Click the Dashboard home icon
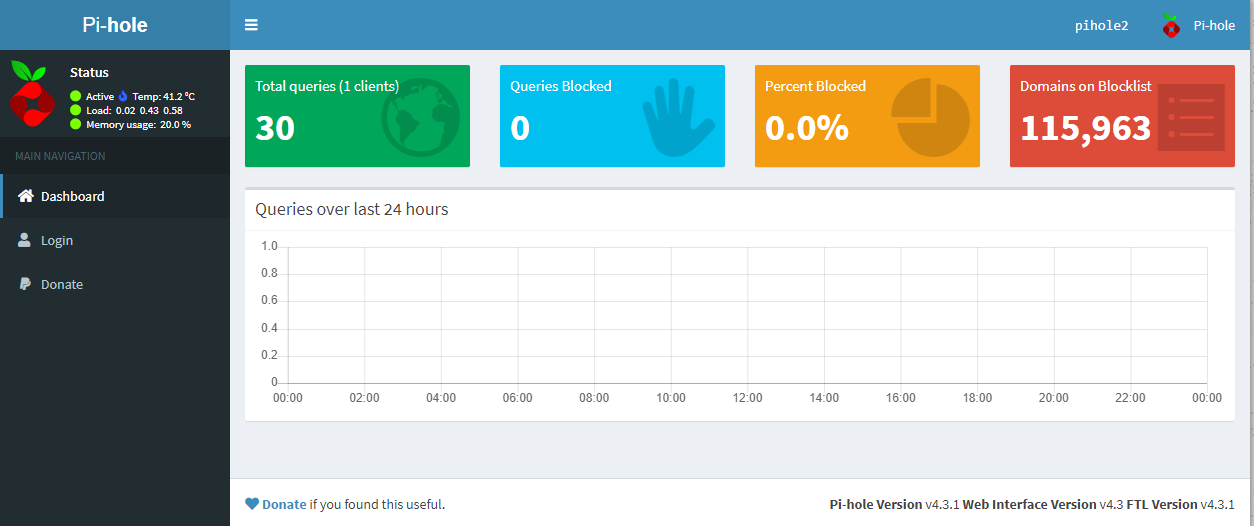Screen dimensions: 1254x526 (26, 196)
